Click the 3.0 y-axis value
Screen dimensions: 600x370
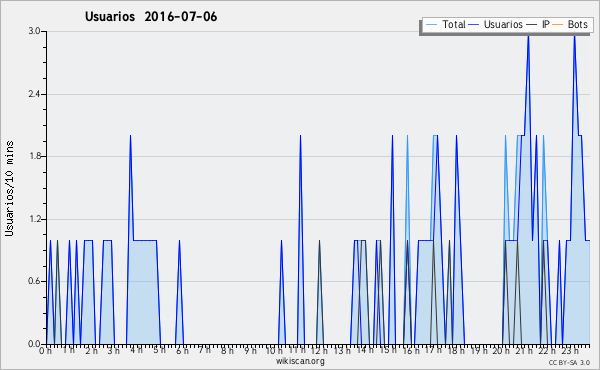pyautogui.click(x=34, y=31)
